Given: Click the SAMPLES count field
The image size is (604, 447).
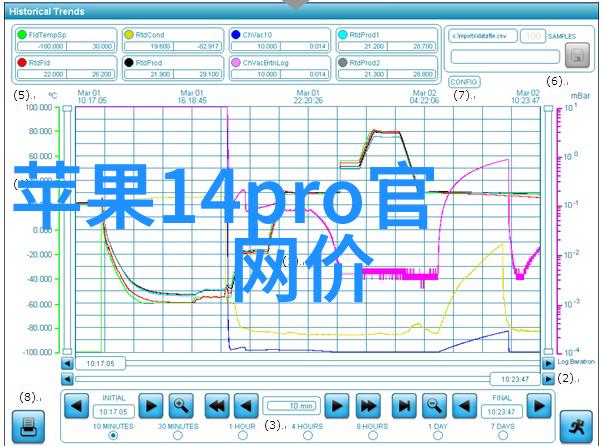Looking at the screenshot, I should click(533, 36).
